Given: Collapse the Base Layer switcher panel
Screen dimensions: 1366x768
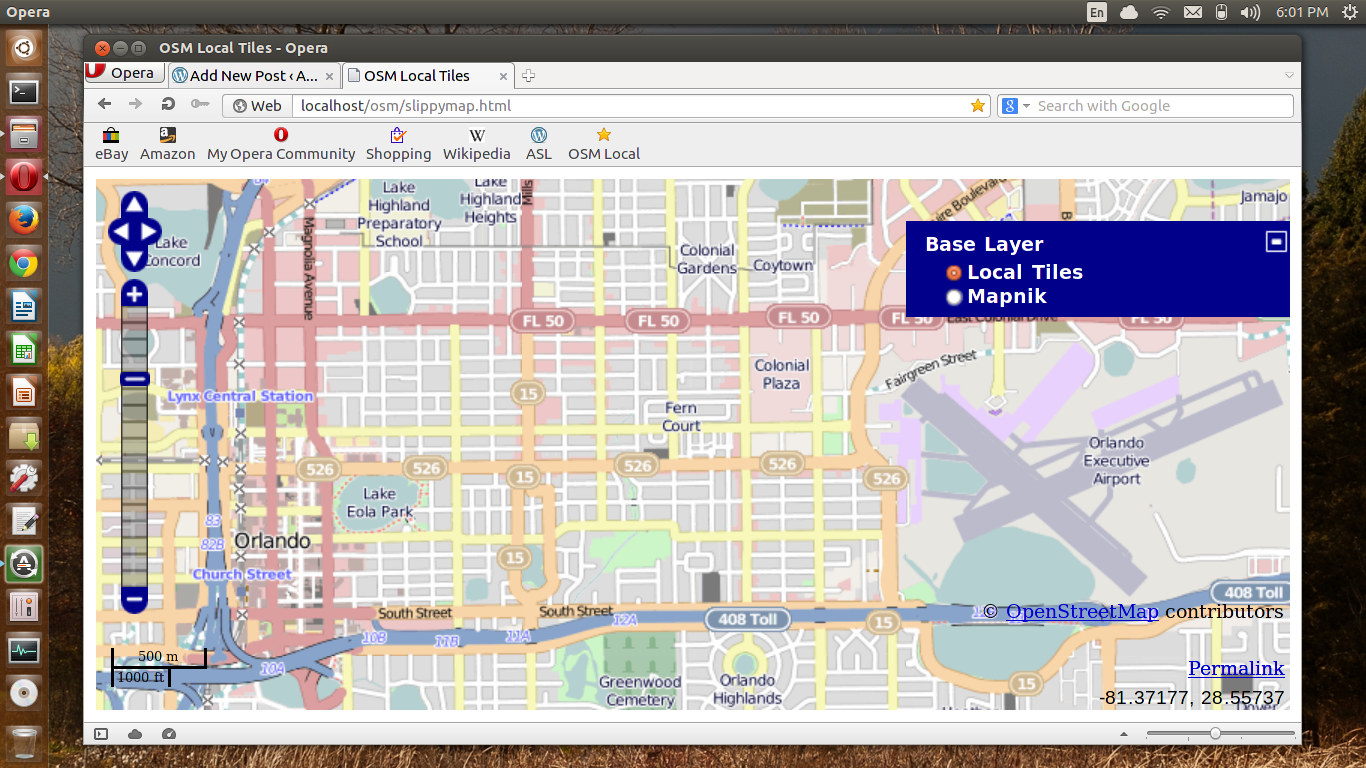Looking at the screenshot, I should (1276, 241).
